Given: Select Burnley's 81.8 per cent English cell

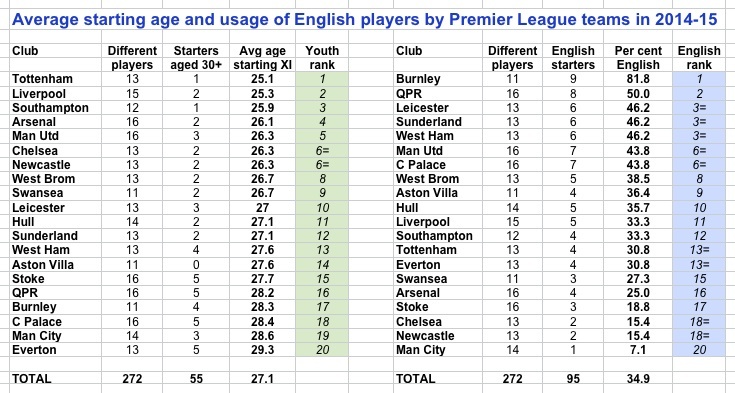Looking at the screenshot, I should pos(638,79).
